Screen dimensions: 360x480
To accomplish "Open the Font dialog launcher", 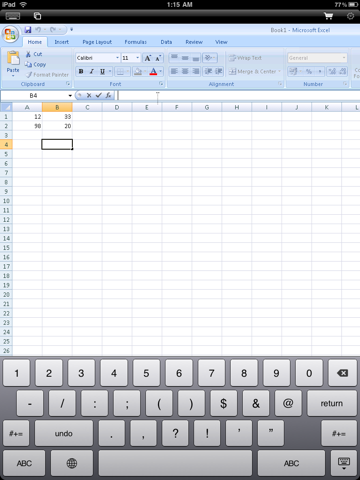I will 161,84.
